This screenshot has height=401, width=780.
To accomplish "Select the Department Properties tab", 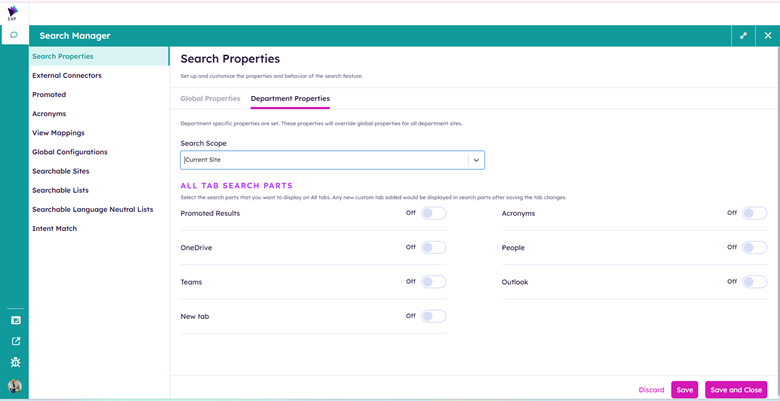I will [x=290, y=99].
